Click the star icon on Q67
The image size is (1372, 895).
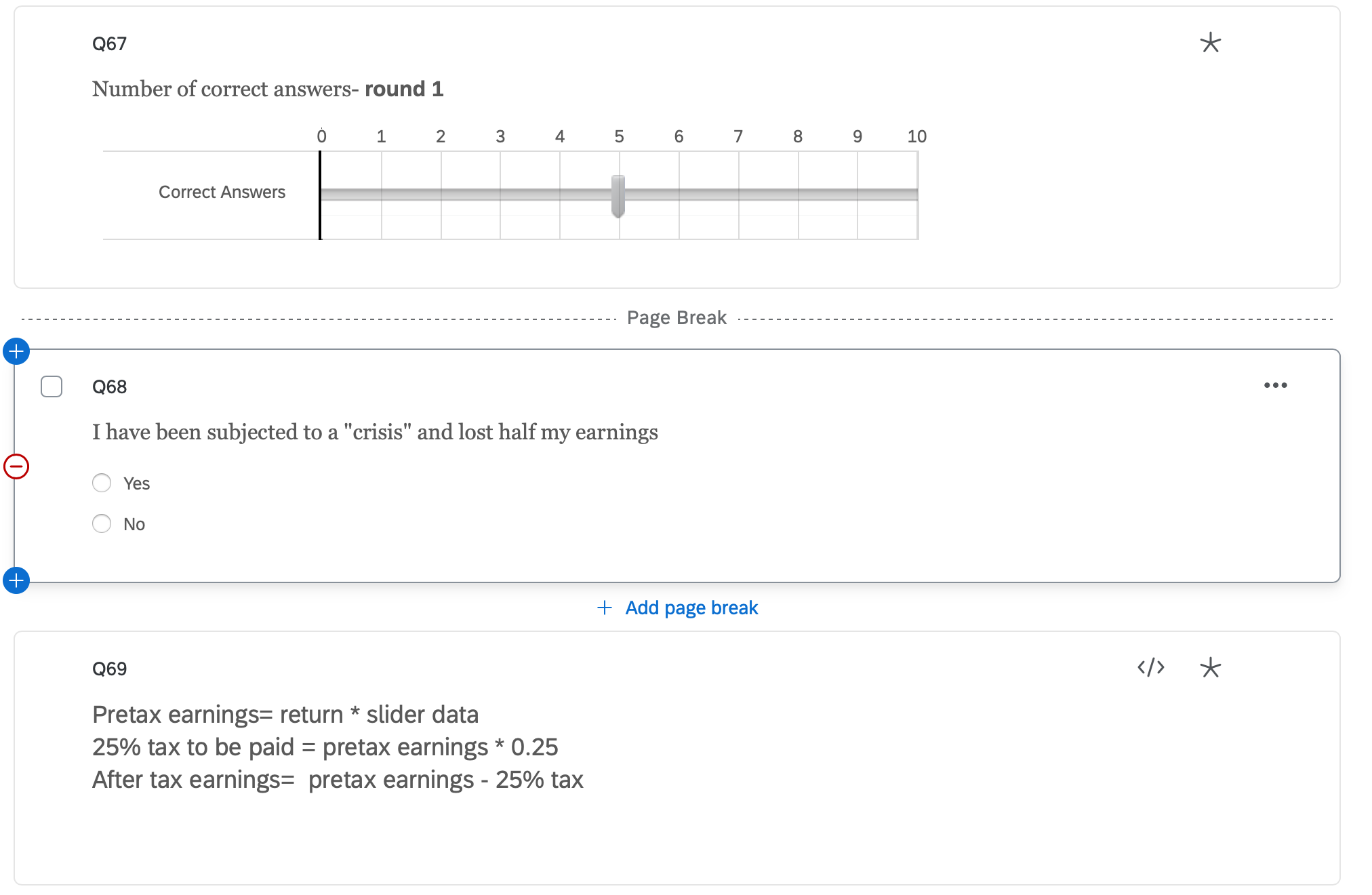(1210, 43)
